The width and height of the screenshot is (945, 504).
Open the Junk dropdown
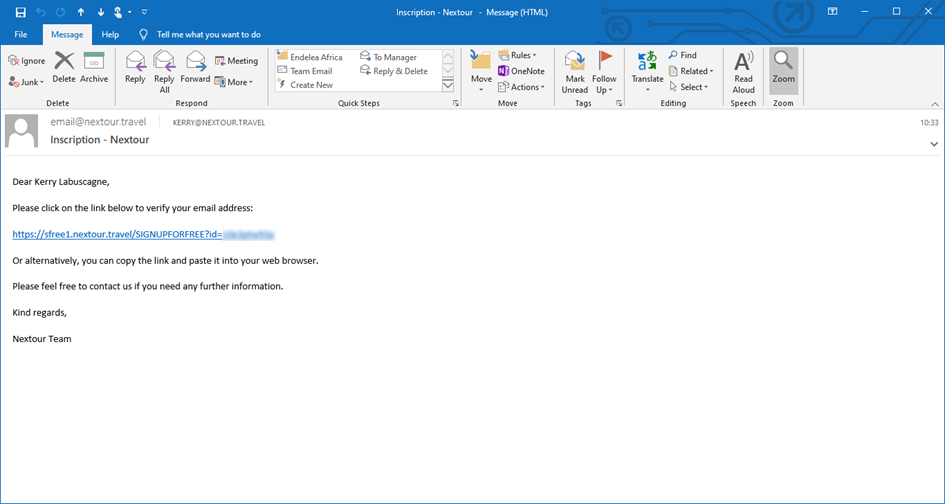click(27, 82)
